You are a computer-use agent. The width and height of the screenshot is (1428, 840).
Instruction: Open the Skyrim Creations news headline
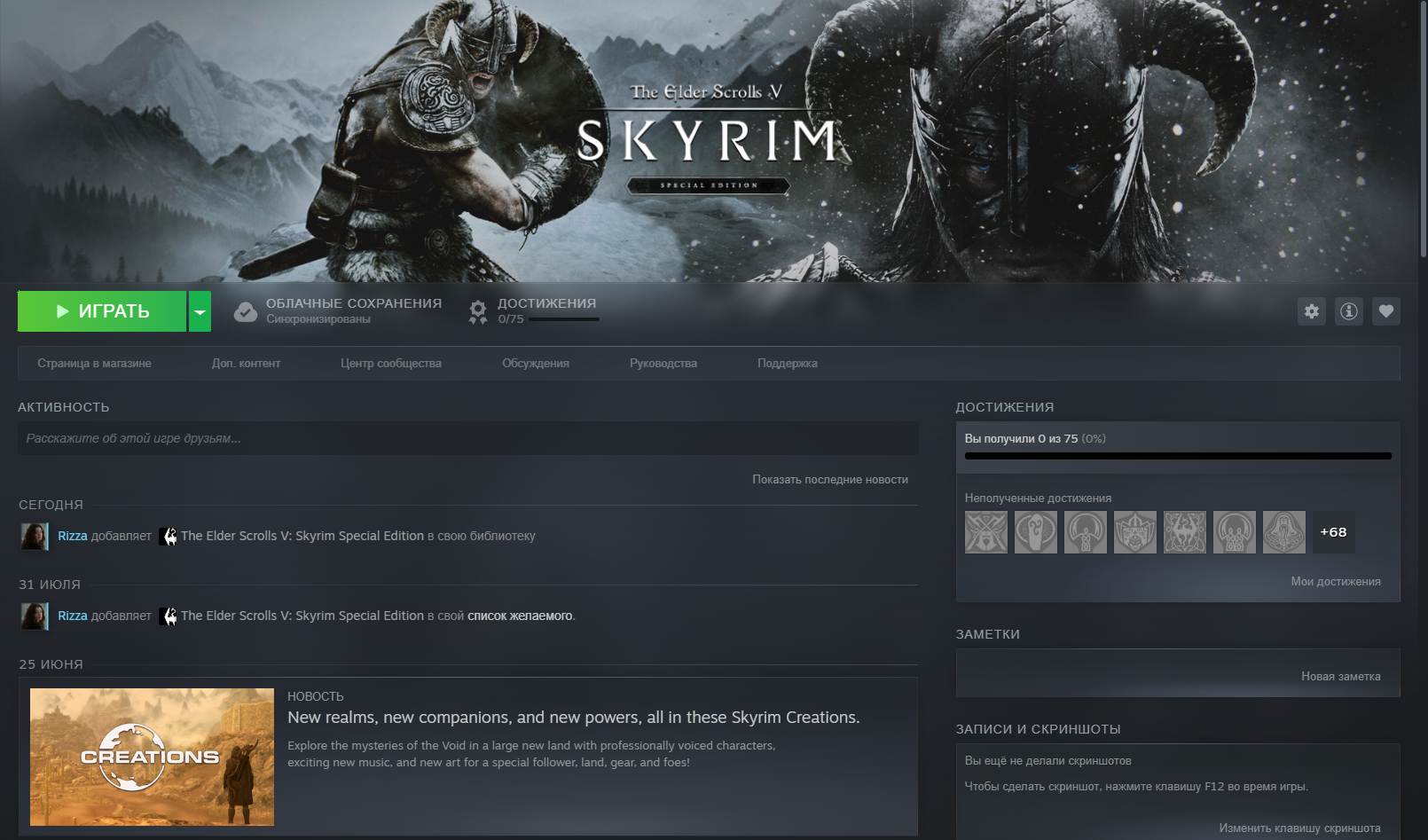(574, 718)
